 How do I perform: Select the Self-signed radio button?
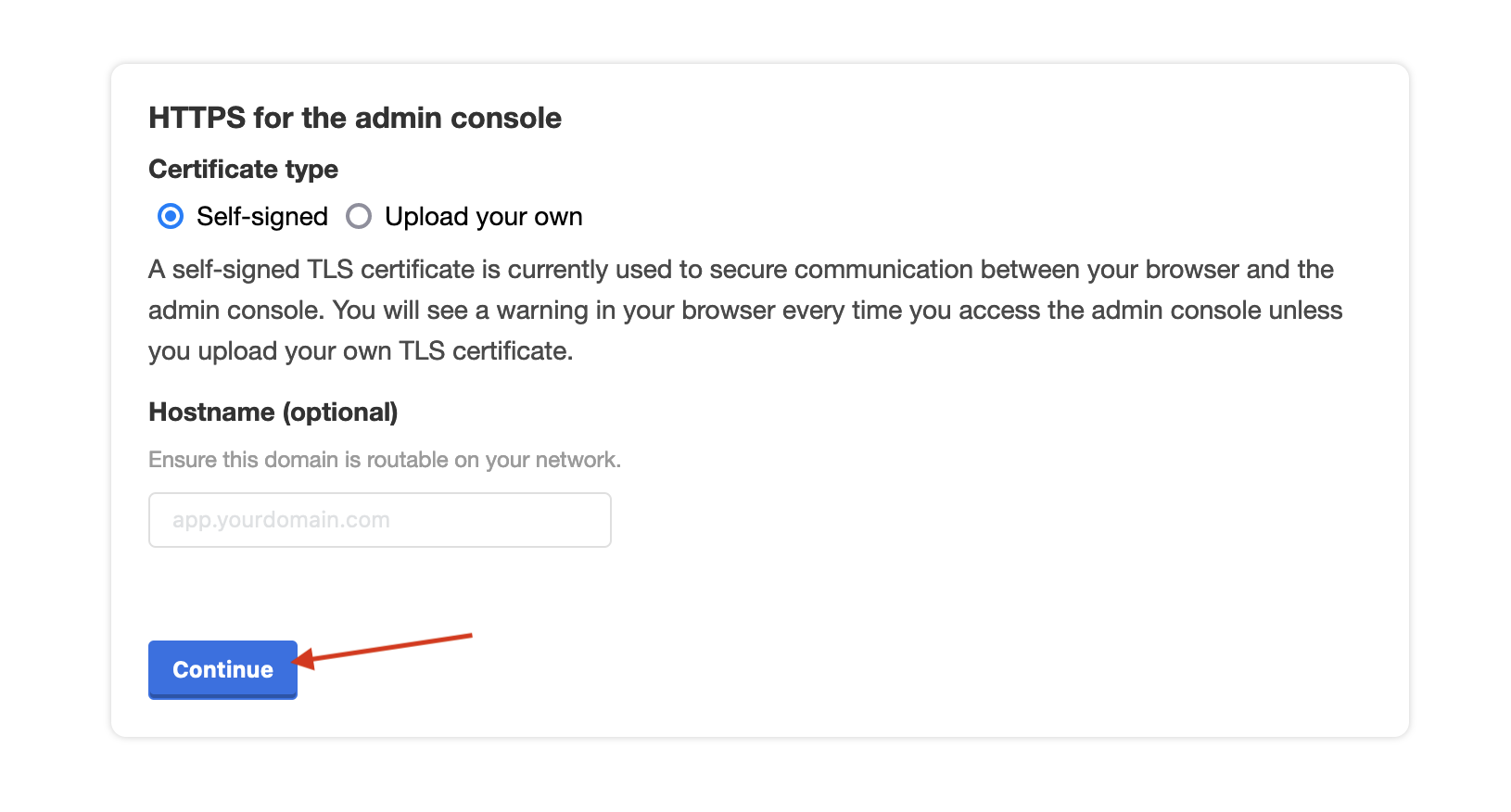tap(171, 217)
